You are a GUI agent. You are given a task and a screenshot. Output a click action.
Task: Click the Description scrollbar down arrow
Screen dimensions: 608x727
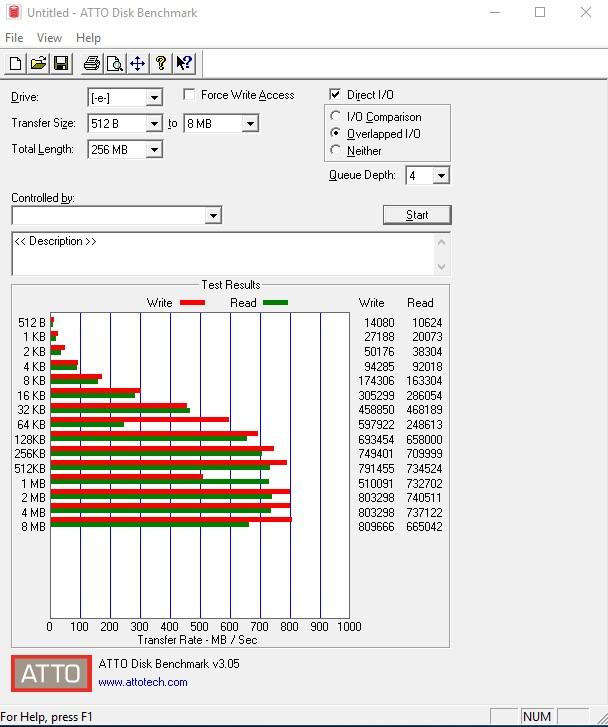[441, 267]
